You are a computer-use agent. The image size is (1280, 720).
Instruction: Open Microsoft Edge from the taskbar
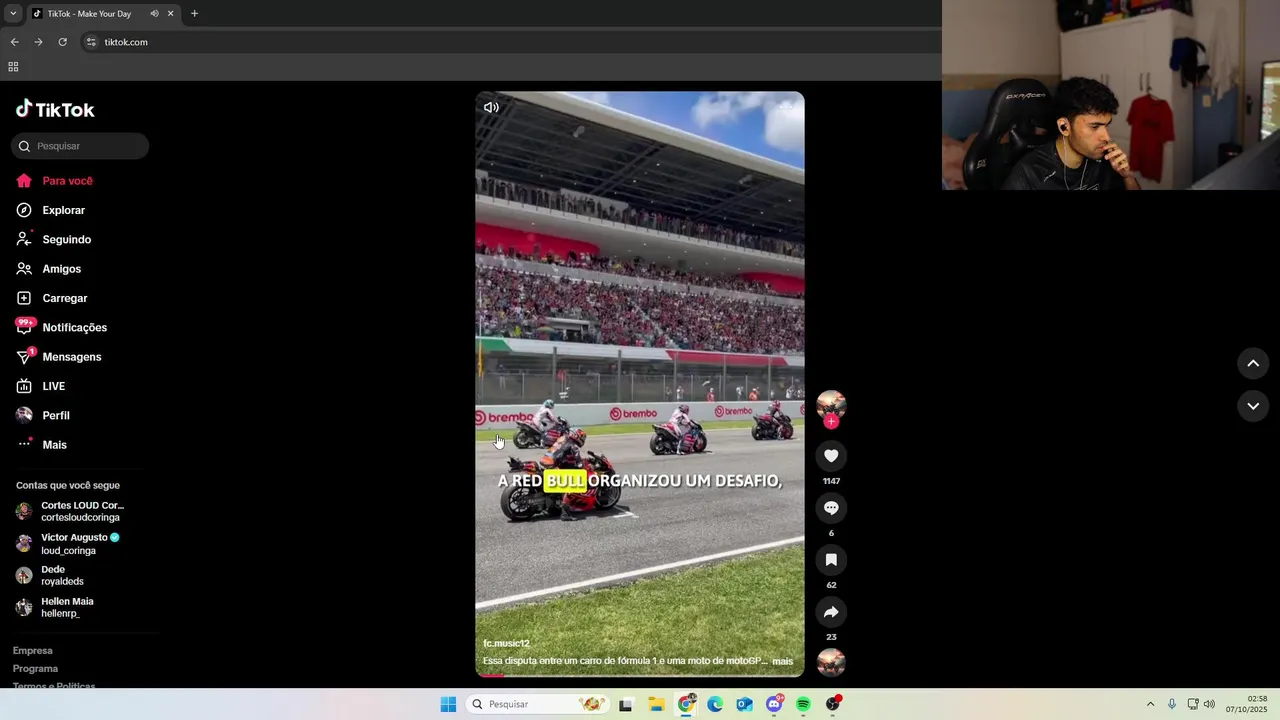[x=715, y=704]
